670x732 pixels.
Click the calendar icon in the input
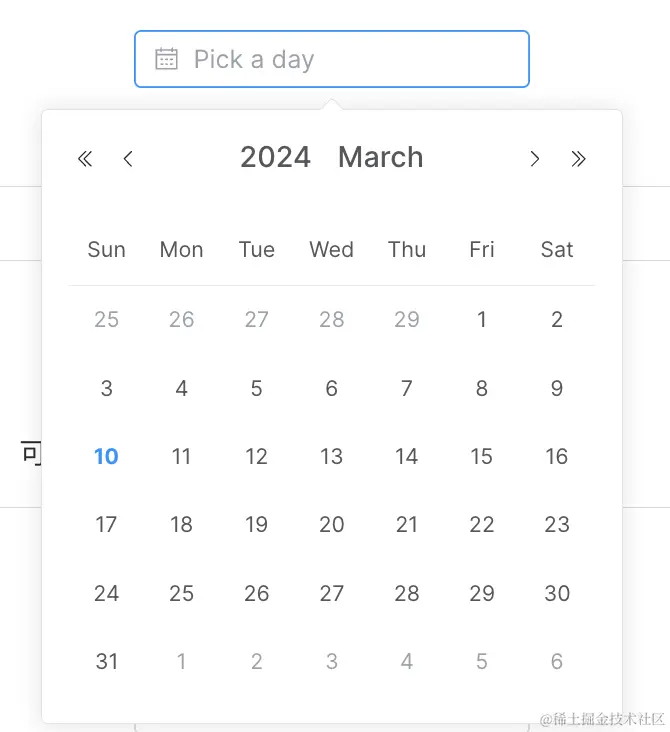coord(166,59)
